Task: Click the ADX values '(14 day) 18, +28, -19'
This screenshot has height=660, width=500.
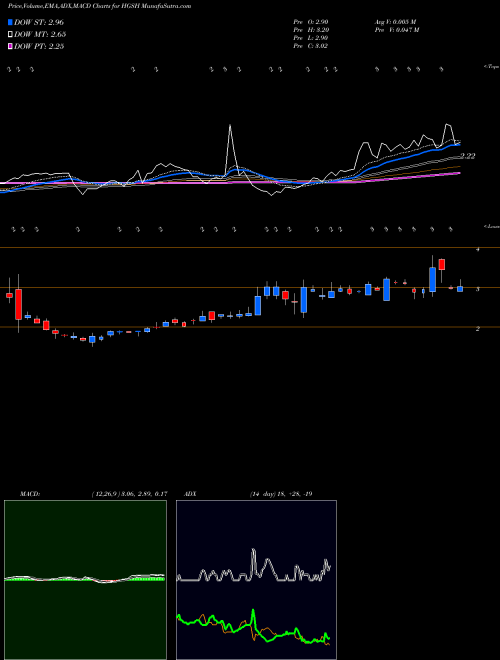Action: [281, 494]
